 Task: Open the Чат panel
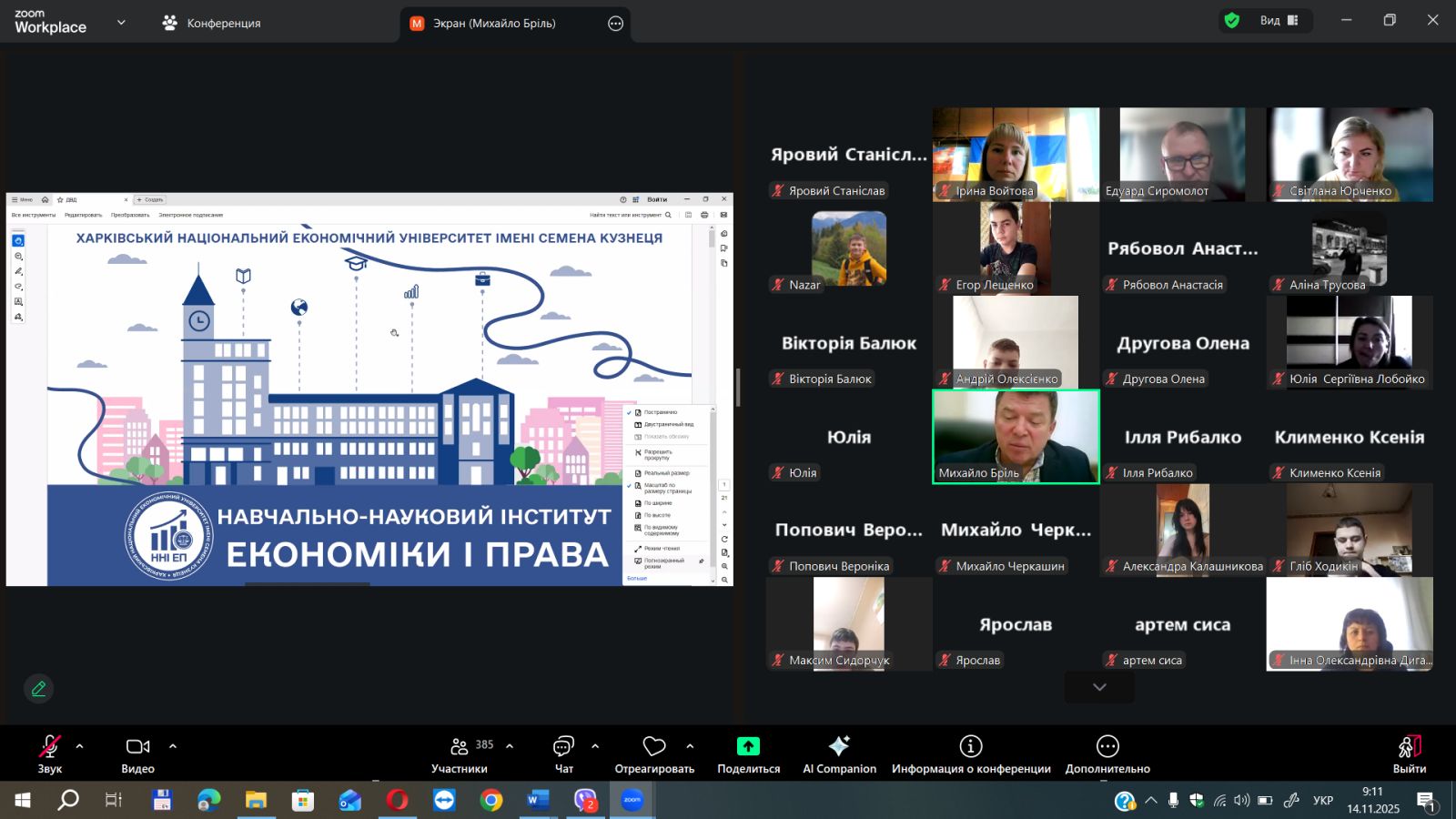tap(563, 753)
